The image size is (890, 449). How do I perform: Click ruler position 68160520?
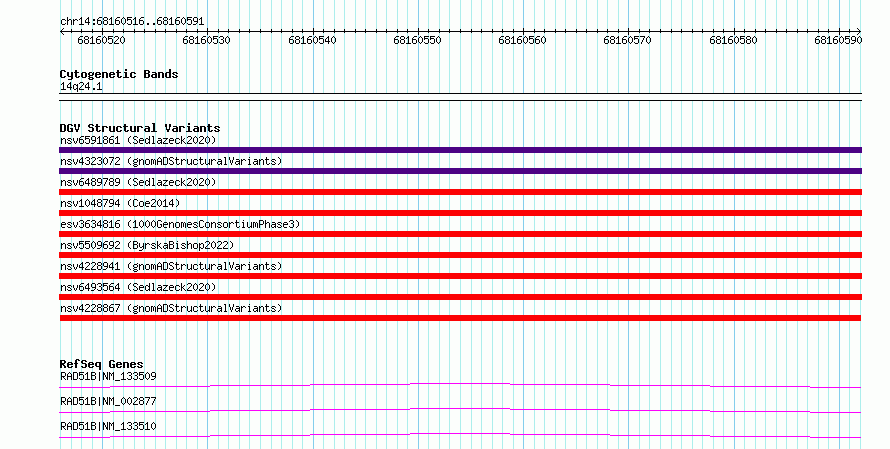tap(102, 40)
